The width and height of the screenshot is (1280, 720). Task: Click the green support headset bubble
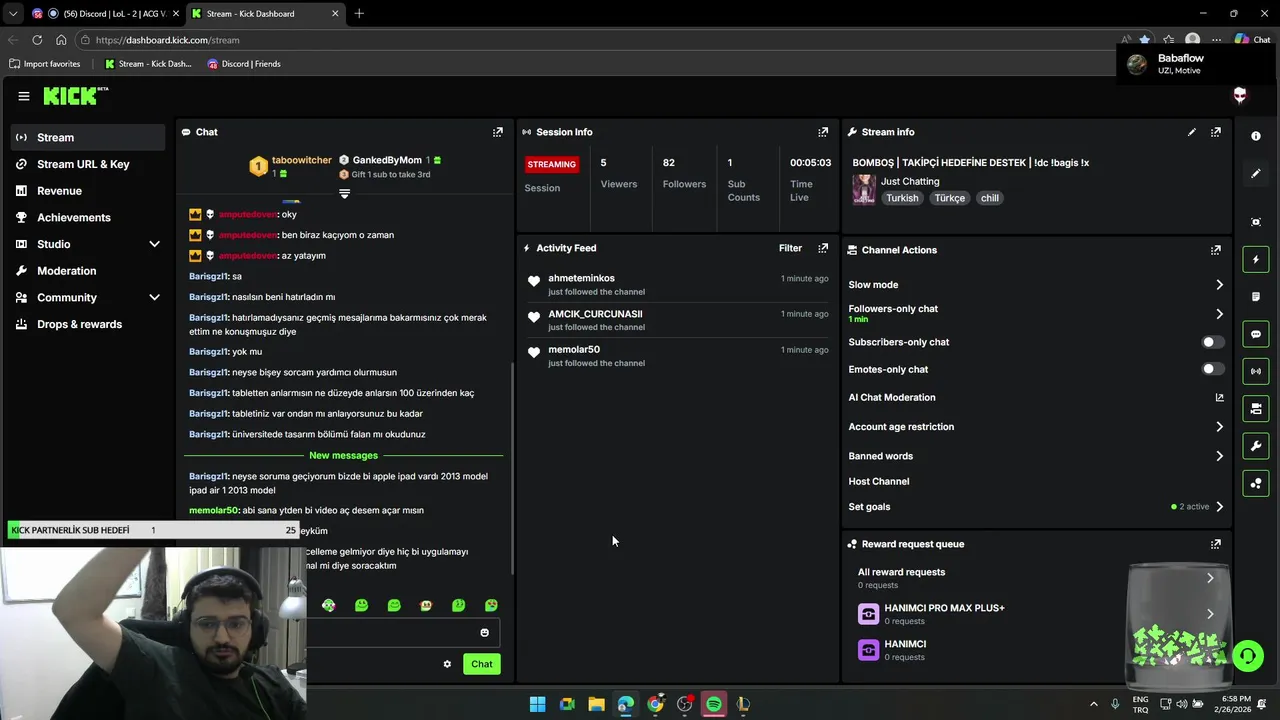pyautogui.click(x=1248, y=656)
